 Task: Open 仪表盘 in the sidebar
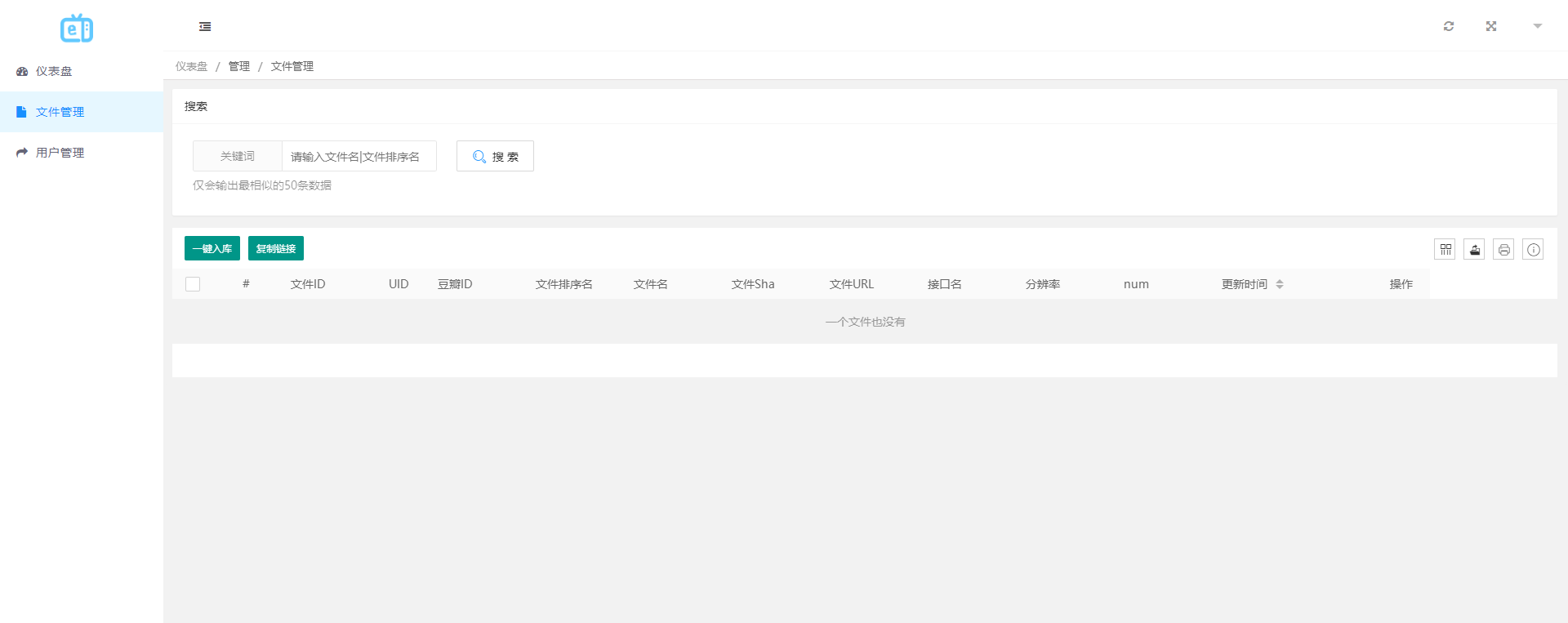(54, 71)
